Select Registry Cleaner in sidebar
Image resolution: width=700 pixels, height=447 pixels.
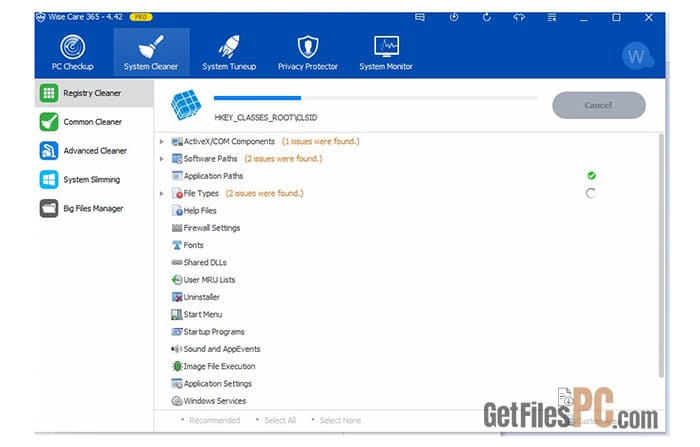coord(94,93)
